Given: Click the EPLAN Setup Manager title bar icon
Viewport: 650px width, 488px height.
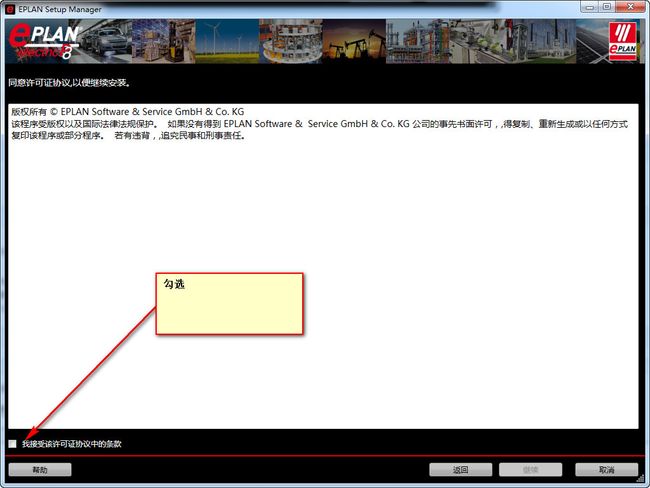Looking at the screenshot, I should tap(10, 9).
